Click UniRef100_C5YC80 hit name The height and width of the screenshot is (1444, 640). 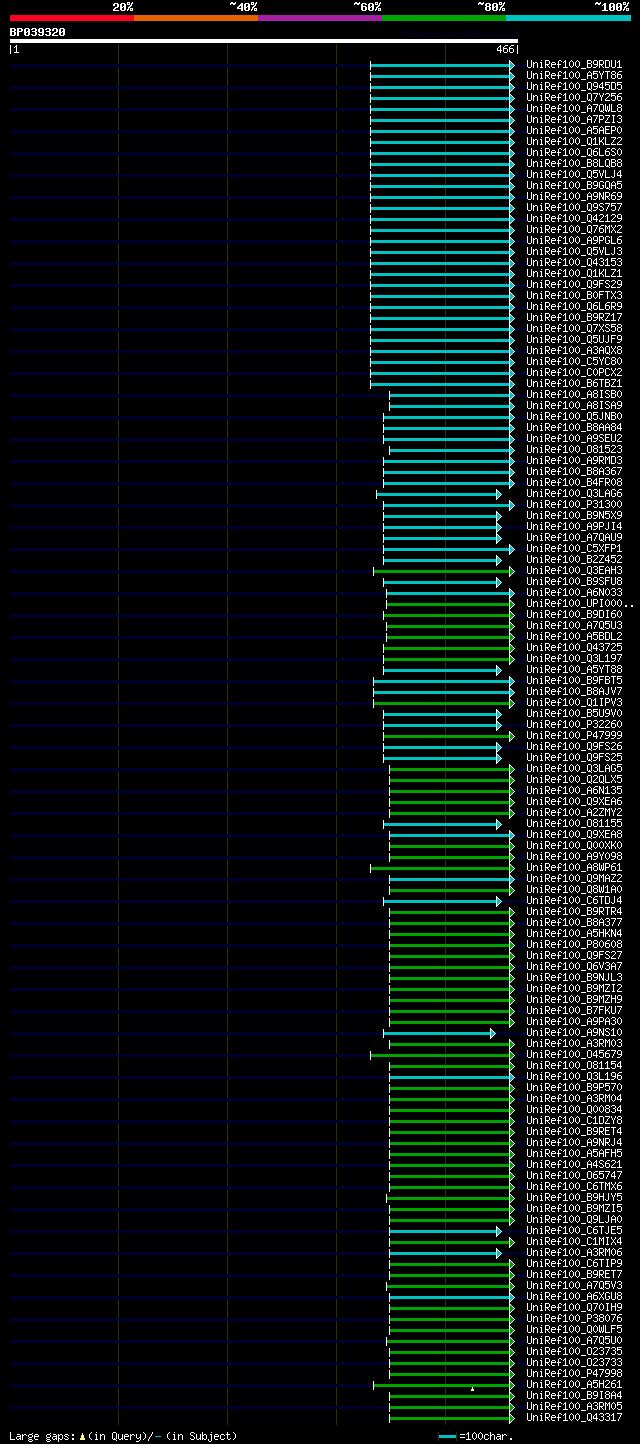point(574,362)
